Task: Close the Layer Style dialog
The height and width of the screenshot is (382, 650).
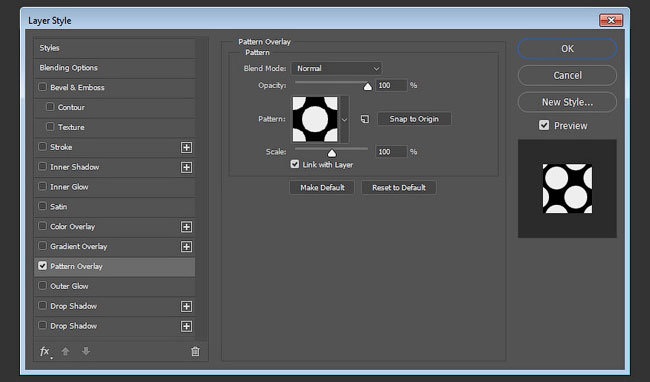Action: 611,20
